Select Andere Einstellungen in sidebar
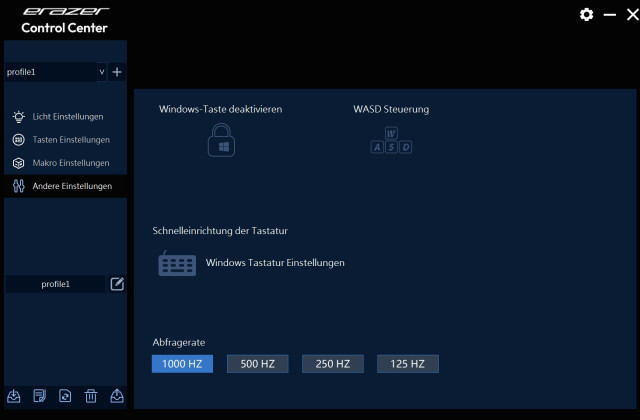This screenshot has height=420, width=640. pos(71,186)
